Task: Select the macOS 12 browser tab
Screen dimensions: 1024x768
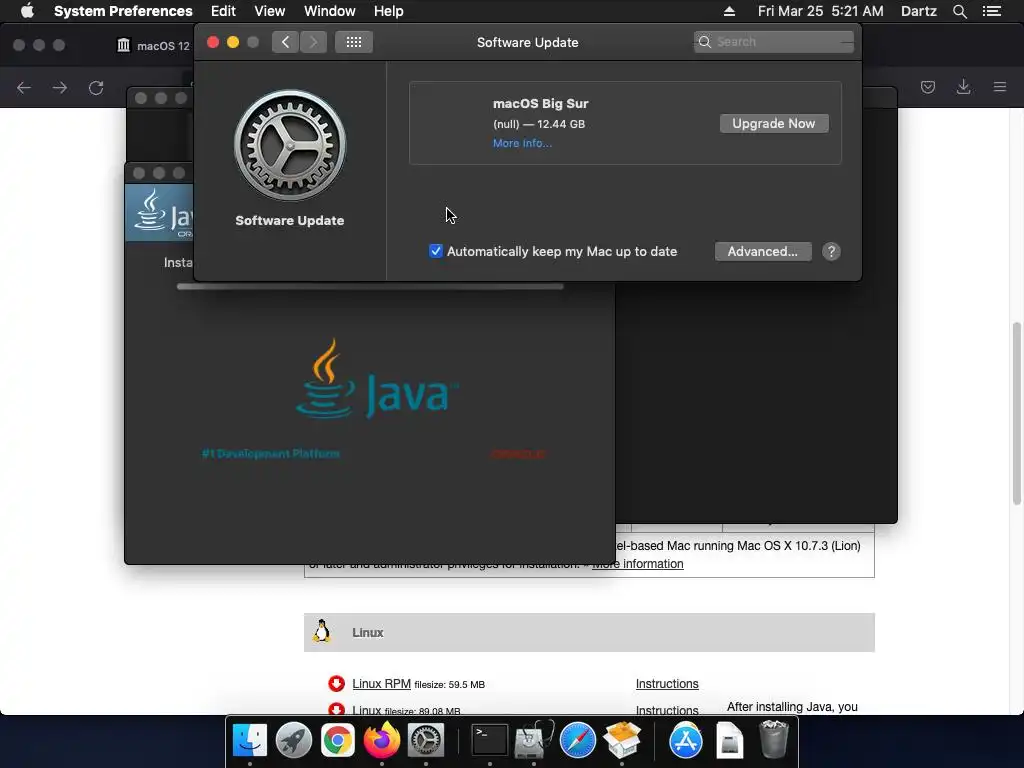Action: [153, 46]
